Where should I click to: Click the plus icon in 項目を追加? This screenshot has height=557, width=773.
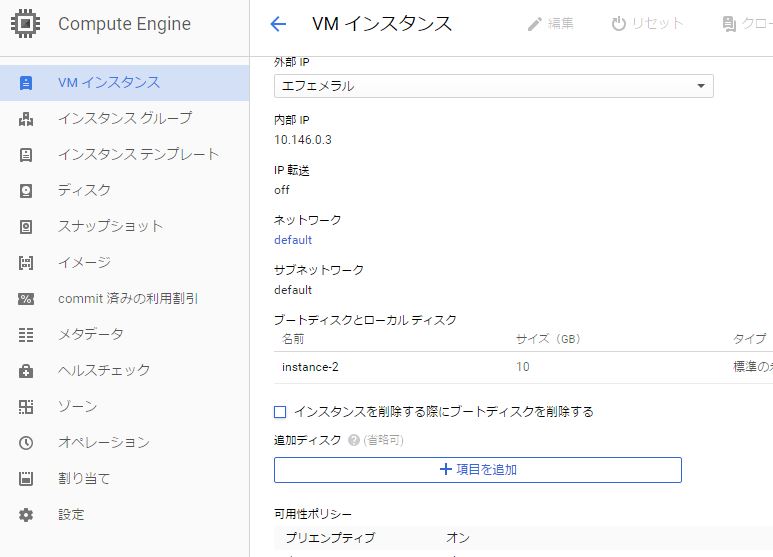coord(446,469)
